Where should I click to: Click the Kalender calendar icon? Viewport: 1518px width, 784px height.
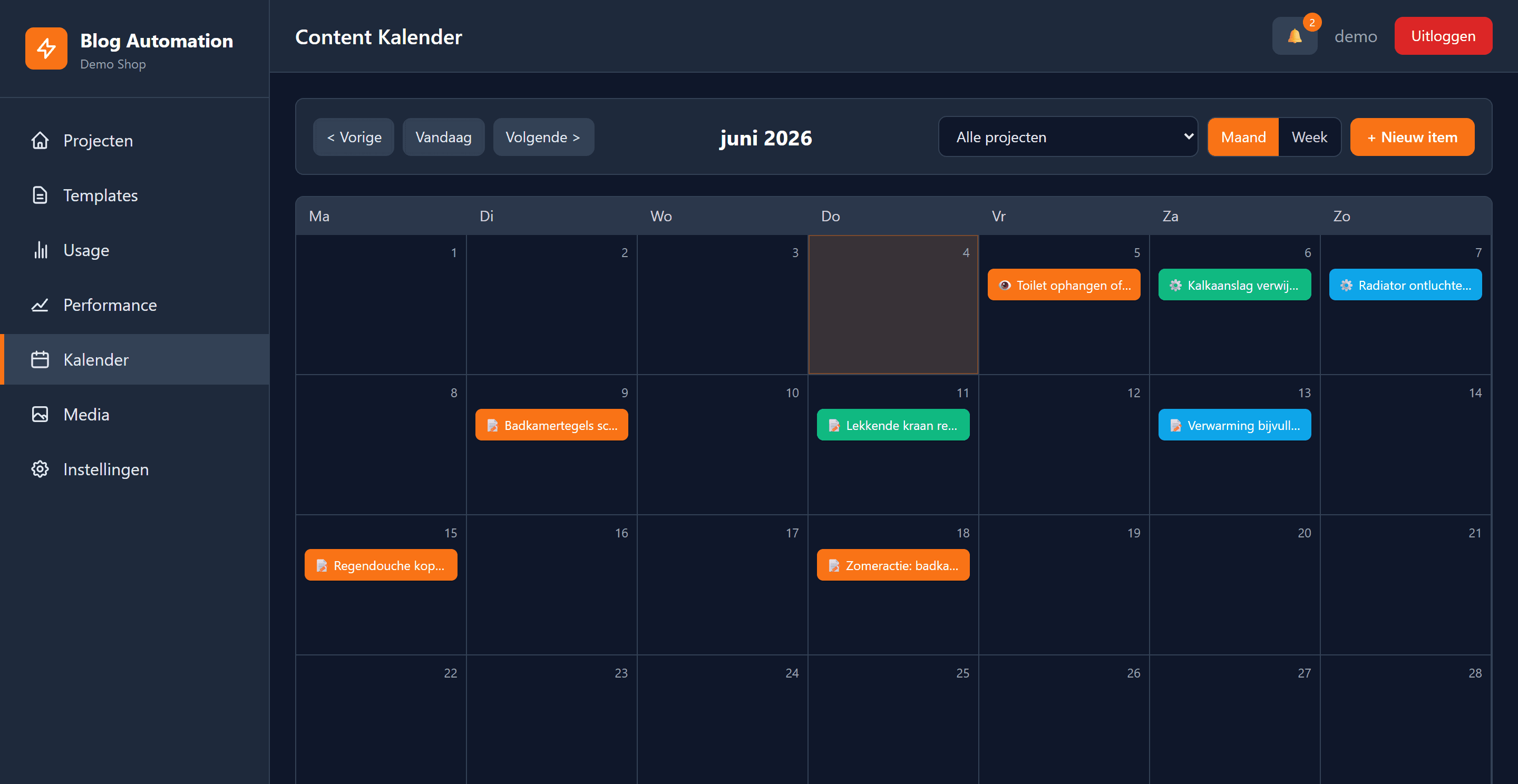pyautogui.click(x=40, y=360)
